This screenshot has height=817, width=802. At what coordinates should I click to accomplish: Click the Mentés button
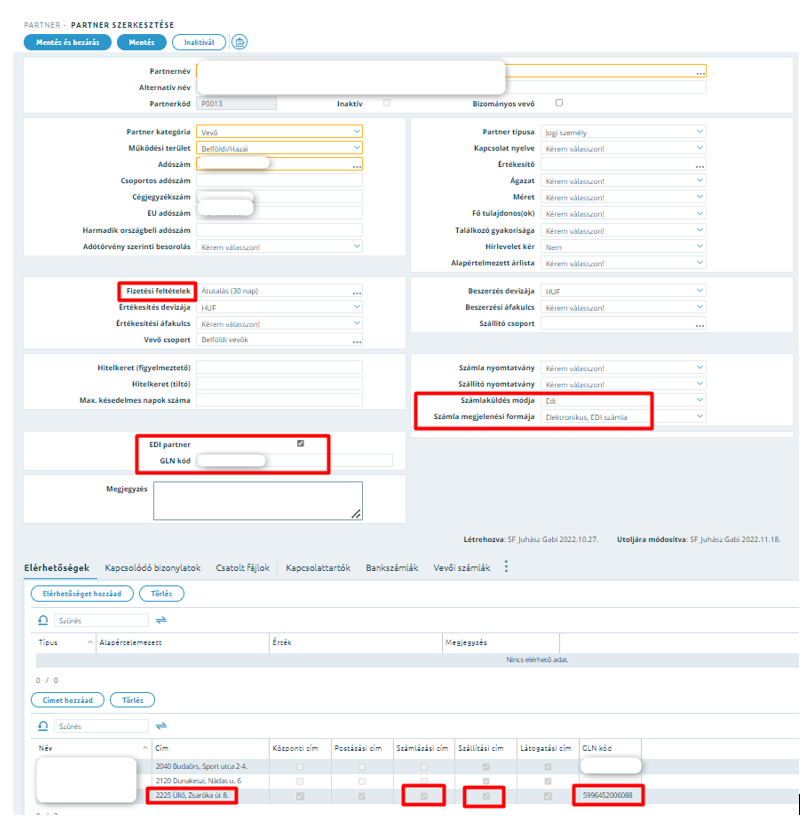click(142, 42)
